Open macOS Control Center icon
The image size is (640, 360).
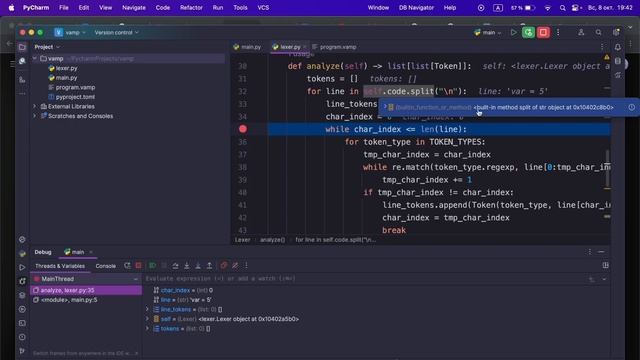click(576, 8)
